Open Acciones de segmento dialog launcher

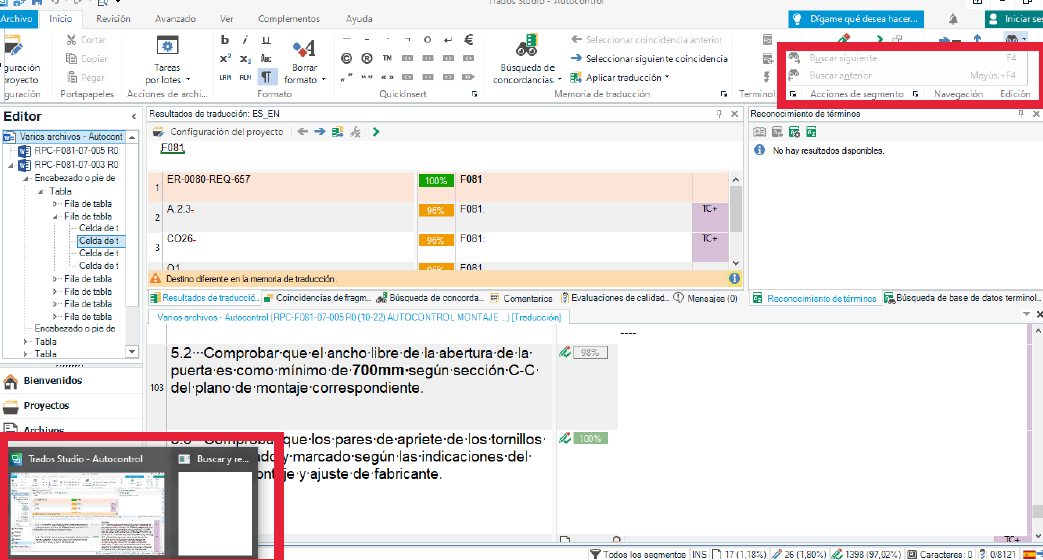pyautogui.click(x=915, y=94)
